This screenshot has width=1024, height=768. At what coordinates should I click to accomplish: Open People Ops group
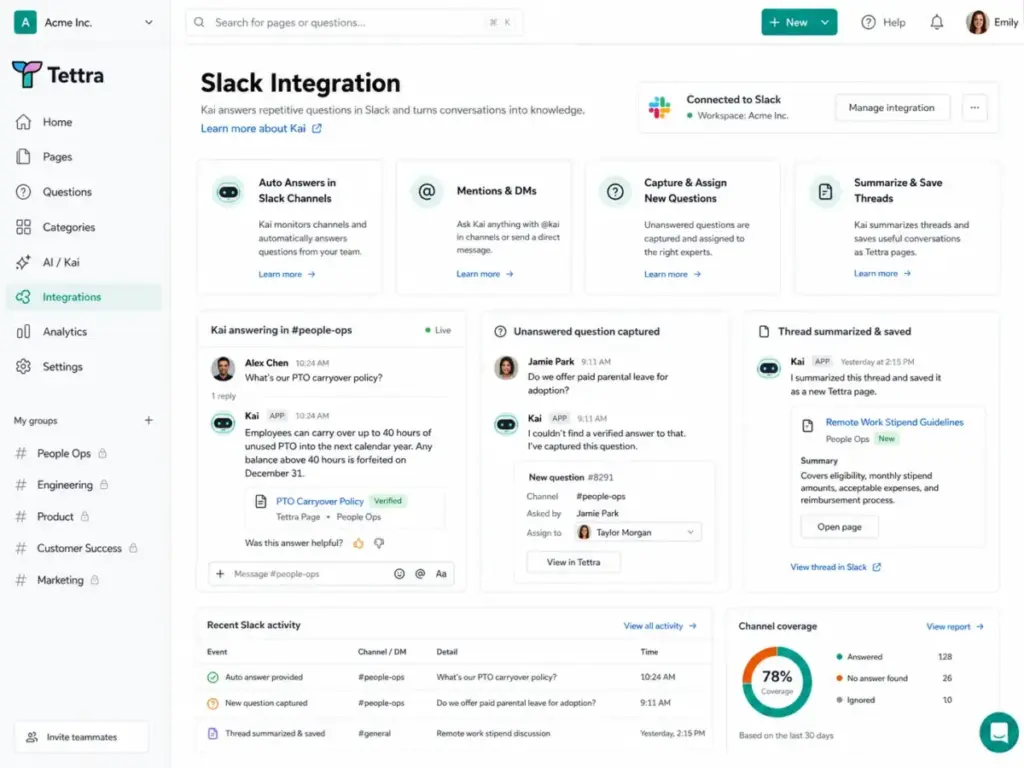click(x=63, y=453)
